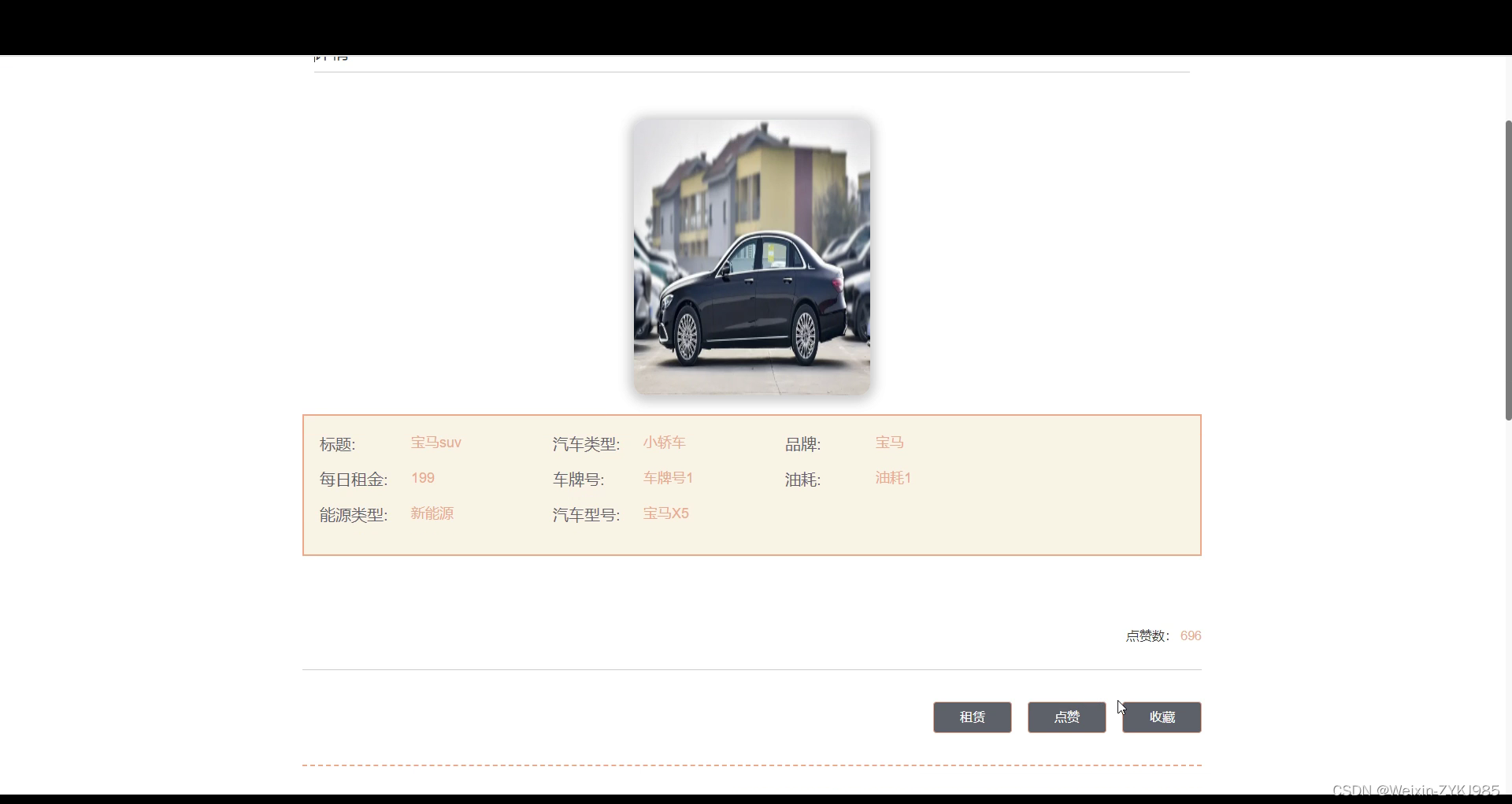Click the 油耗: label

coord(802,480)
